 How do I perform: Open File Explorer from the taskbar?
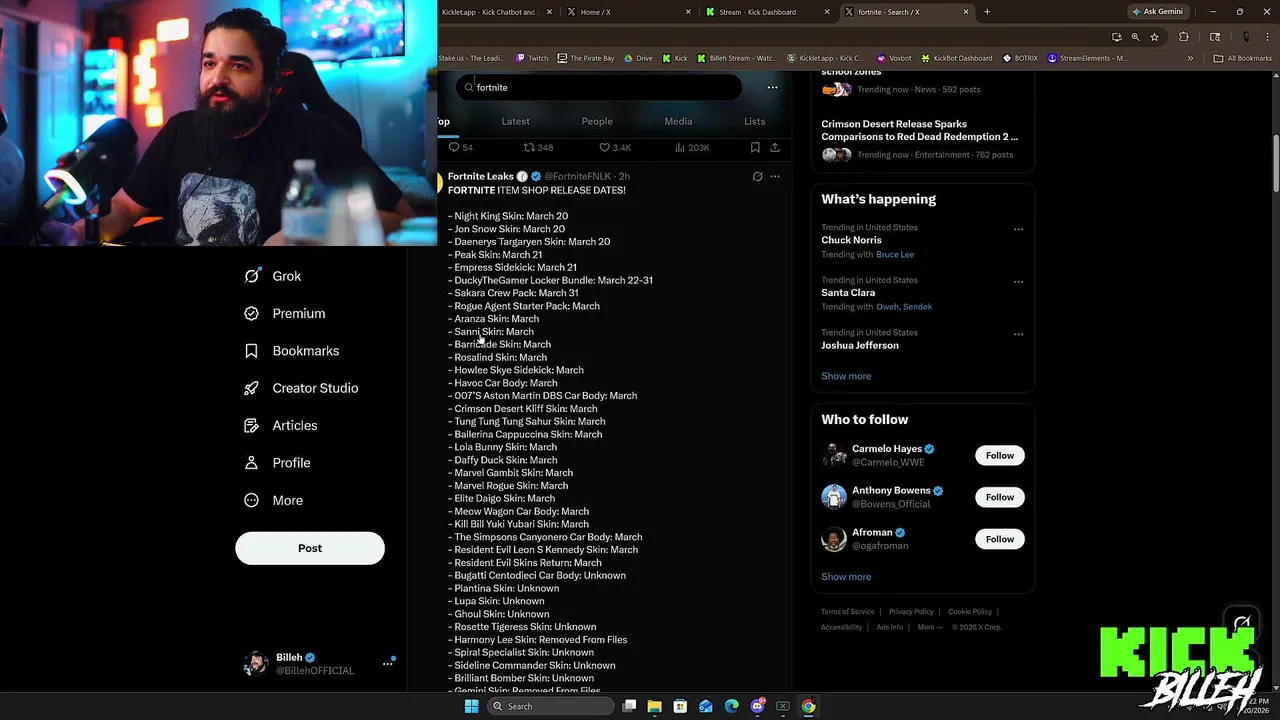pos(654,706)
